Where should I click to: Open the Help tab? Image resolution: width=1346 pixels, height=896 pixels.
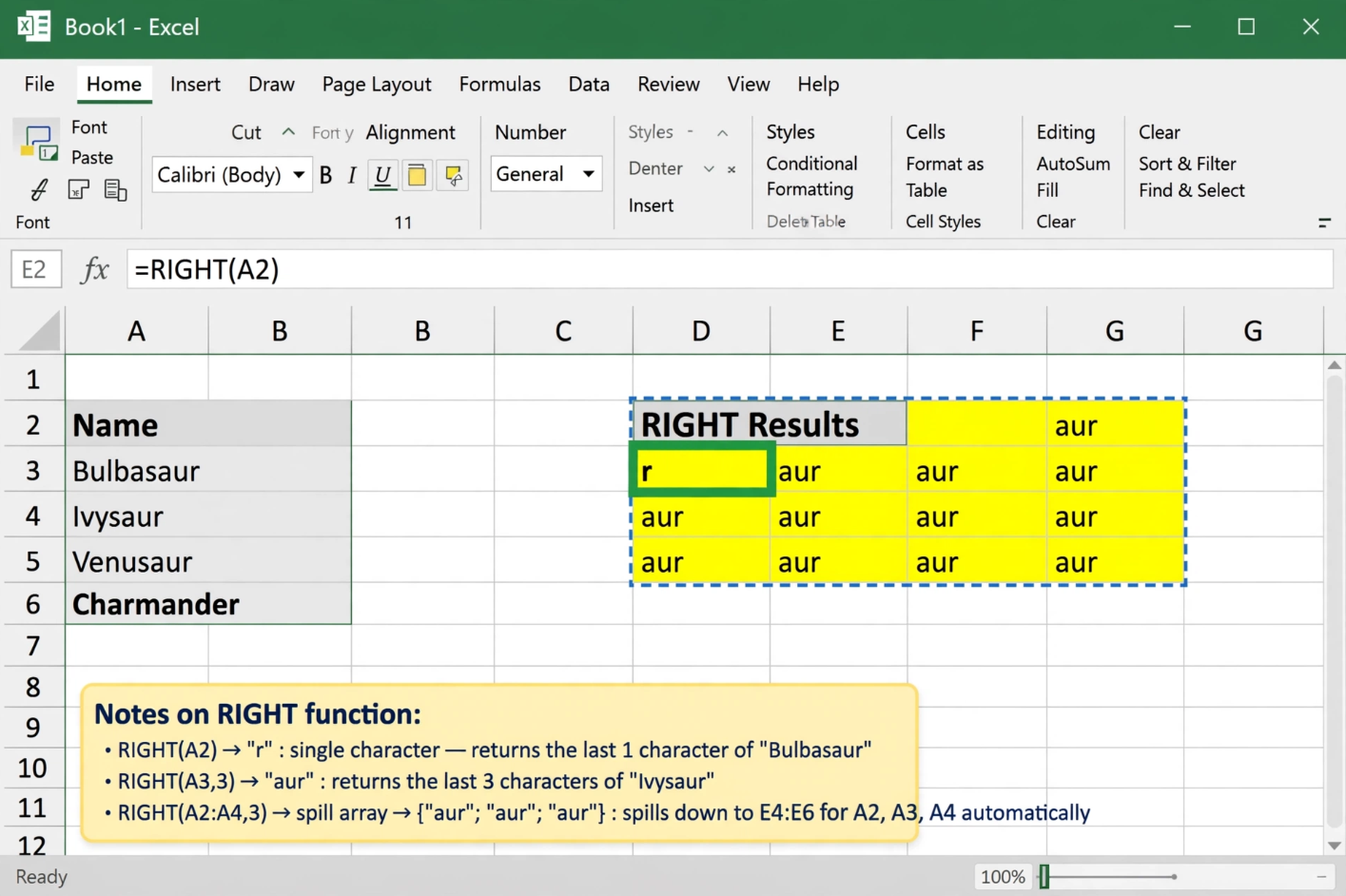tap(818, 85)
